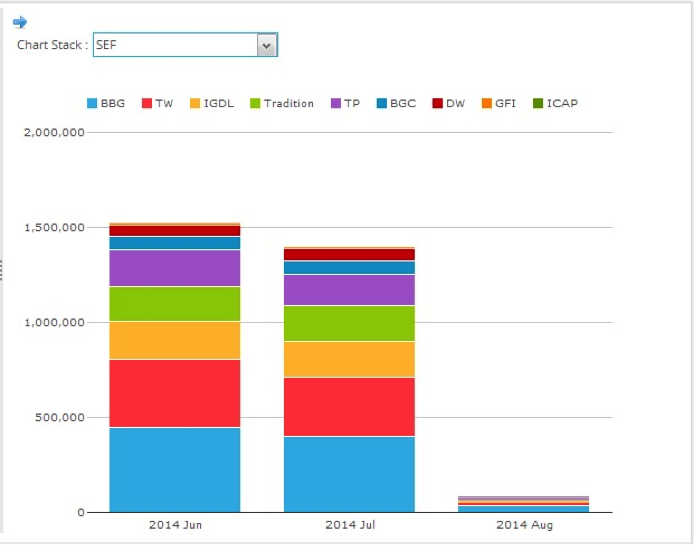Click the blue arrow icon
Viewport: 695px width, 545px height.
tap(20, 21)
